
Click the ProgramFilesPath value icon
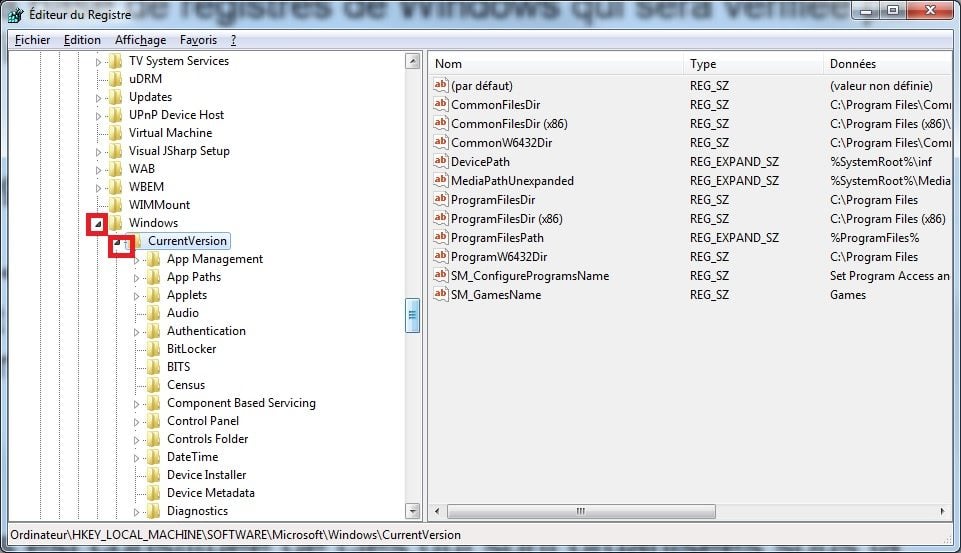[x=441, y=237]
